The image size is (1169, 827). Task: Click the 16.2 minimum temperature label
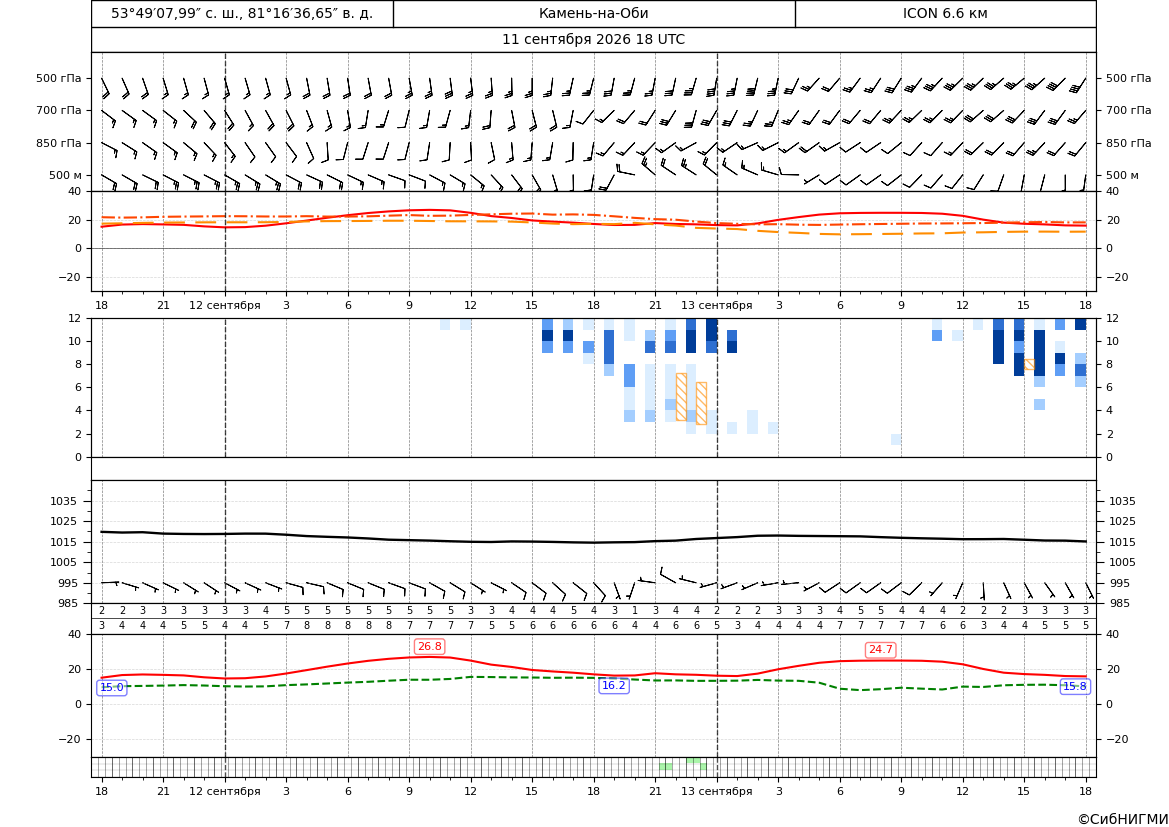(x=614, y=685)
